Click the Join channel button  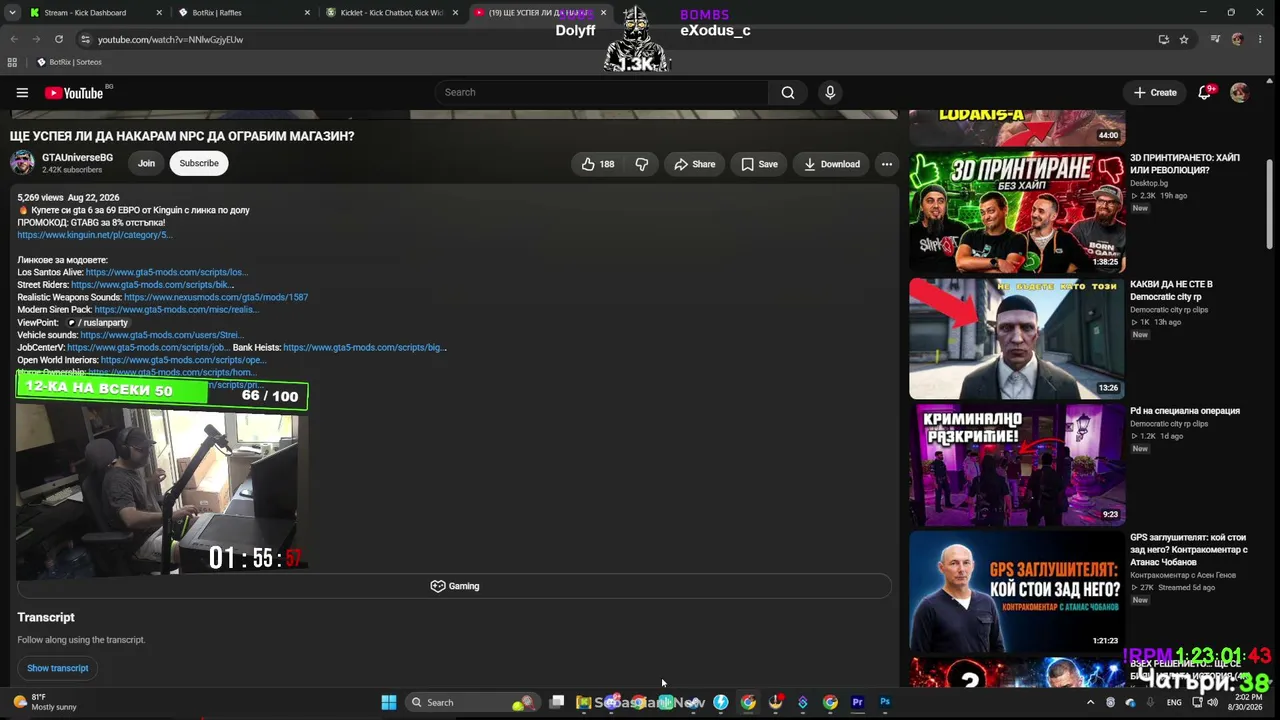146,164
